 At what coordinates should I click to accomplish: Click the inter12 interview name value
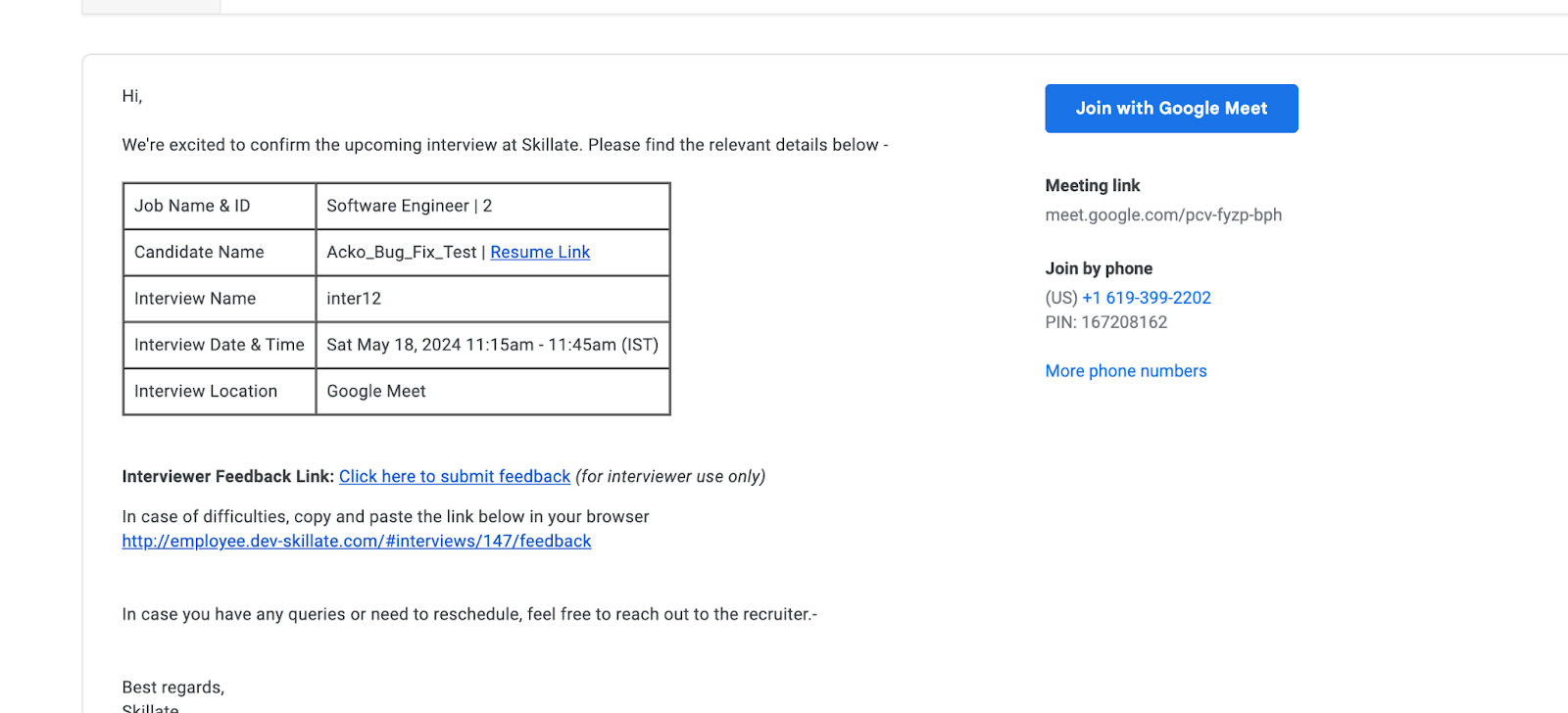pyautogui.click(x=354, y=299)
